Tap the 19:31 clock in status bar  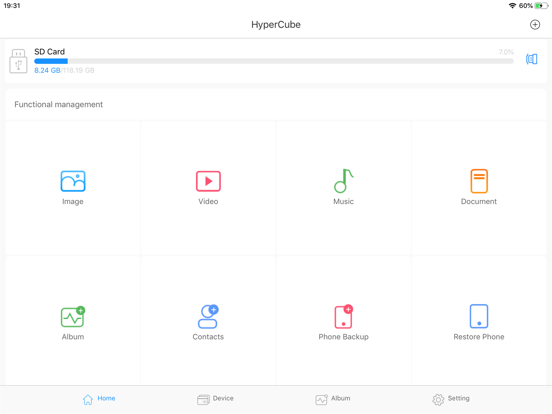click(x=12, y=6)
